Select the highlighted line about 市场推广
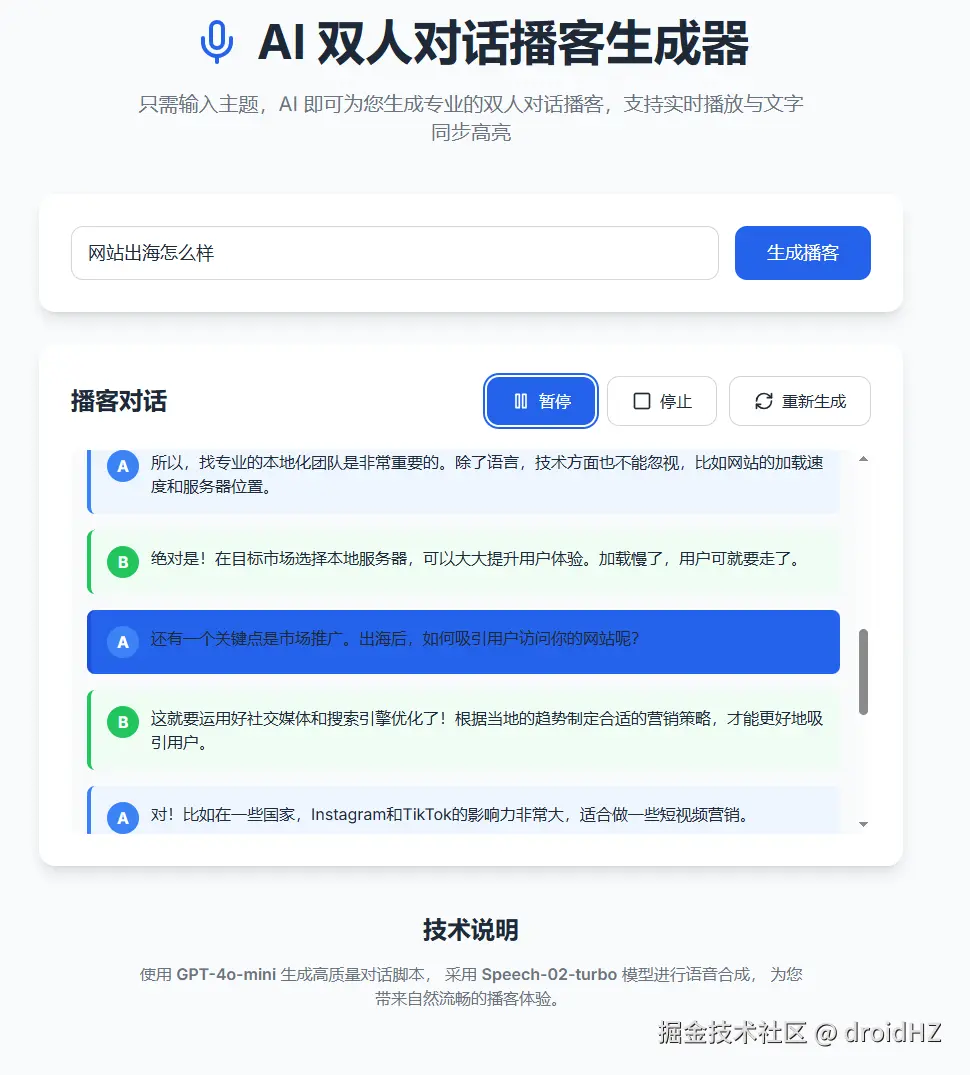This screenshot has width=970, height=1075. coord(463,642)
